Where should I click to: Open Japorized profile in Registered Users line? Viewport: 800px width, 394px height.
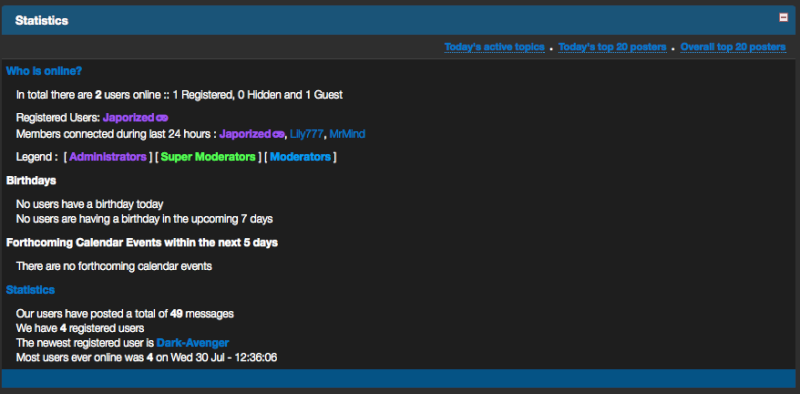tap(129, 118)
